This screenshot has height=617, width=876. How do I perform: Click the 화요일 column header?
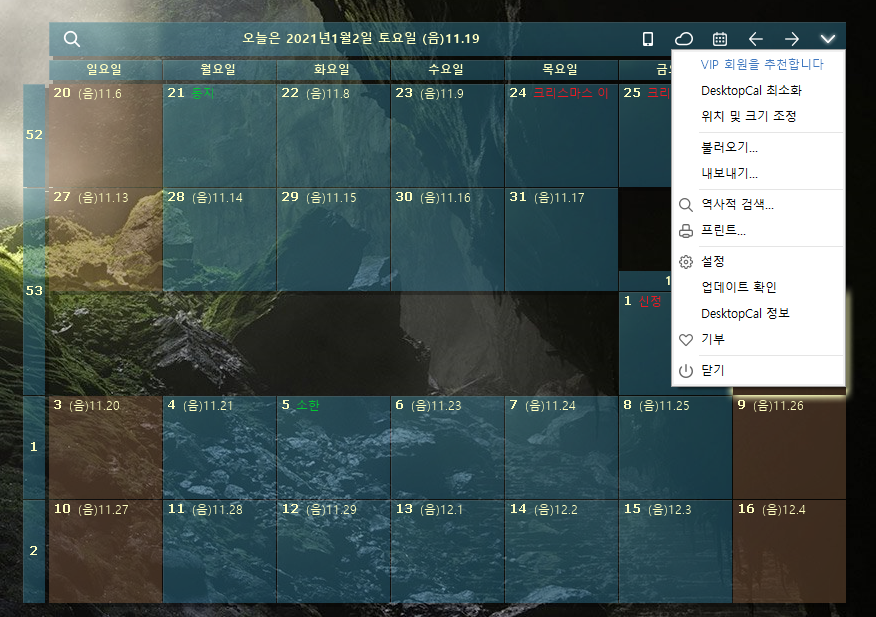334,69
